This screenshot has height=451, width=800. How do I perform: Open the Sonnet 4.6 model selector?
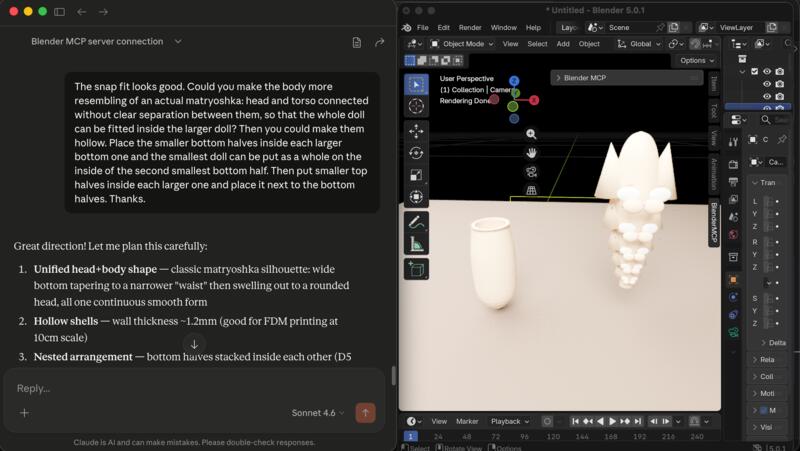(318, 413)
